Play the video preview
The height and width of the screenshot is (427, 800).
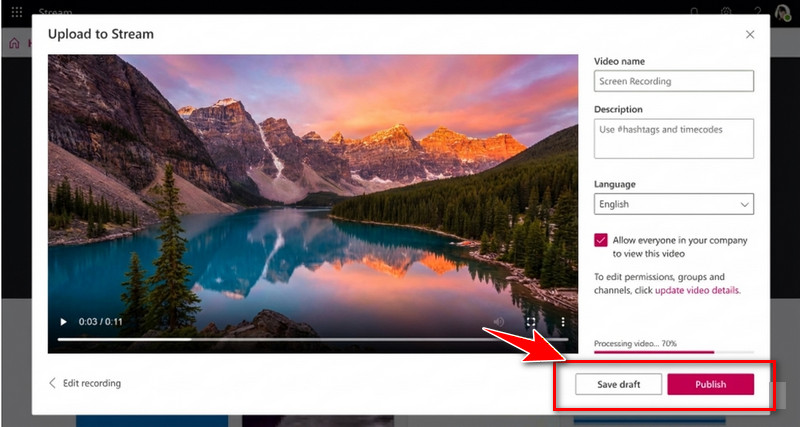pyautogui.click(x=63, y=322)
